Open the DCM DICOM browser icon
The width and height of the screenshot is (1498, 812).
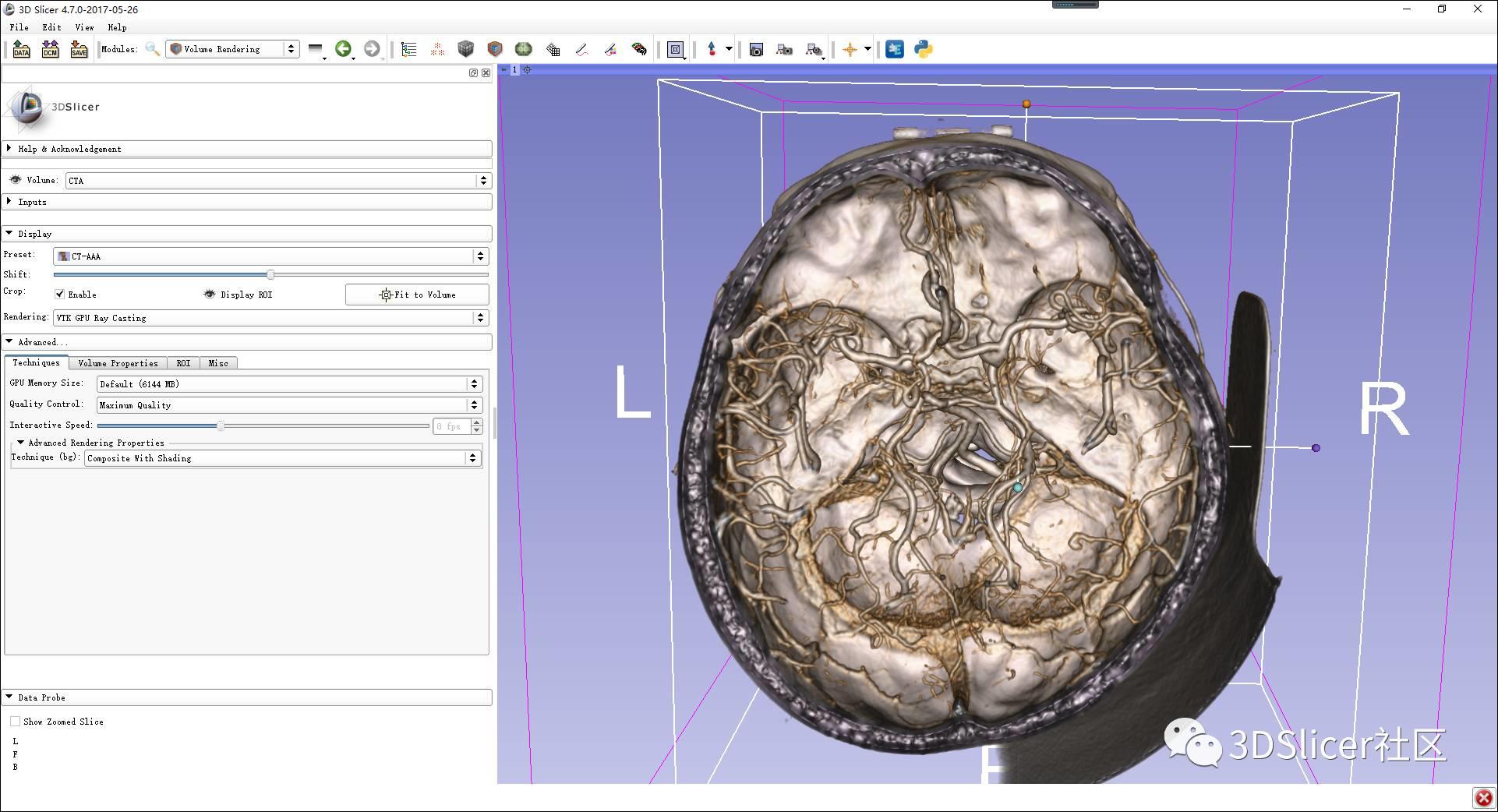coord(50,49)
